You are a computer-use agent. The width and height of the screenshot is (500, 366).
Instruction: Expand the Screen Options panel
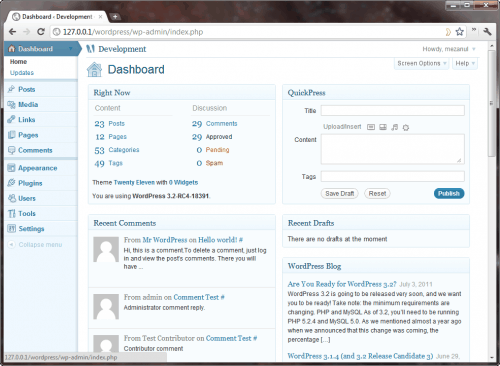tap(422, 63)
